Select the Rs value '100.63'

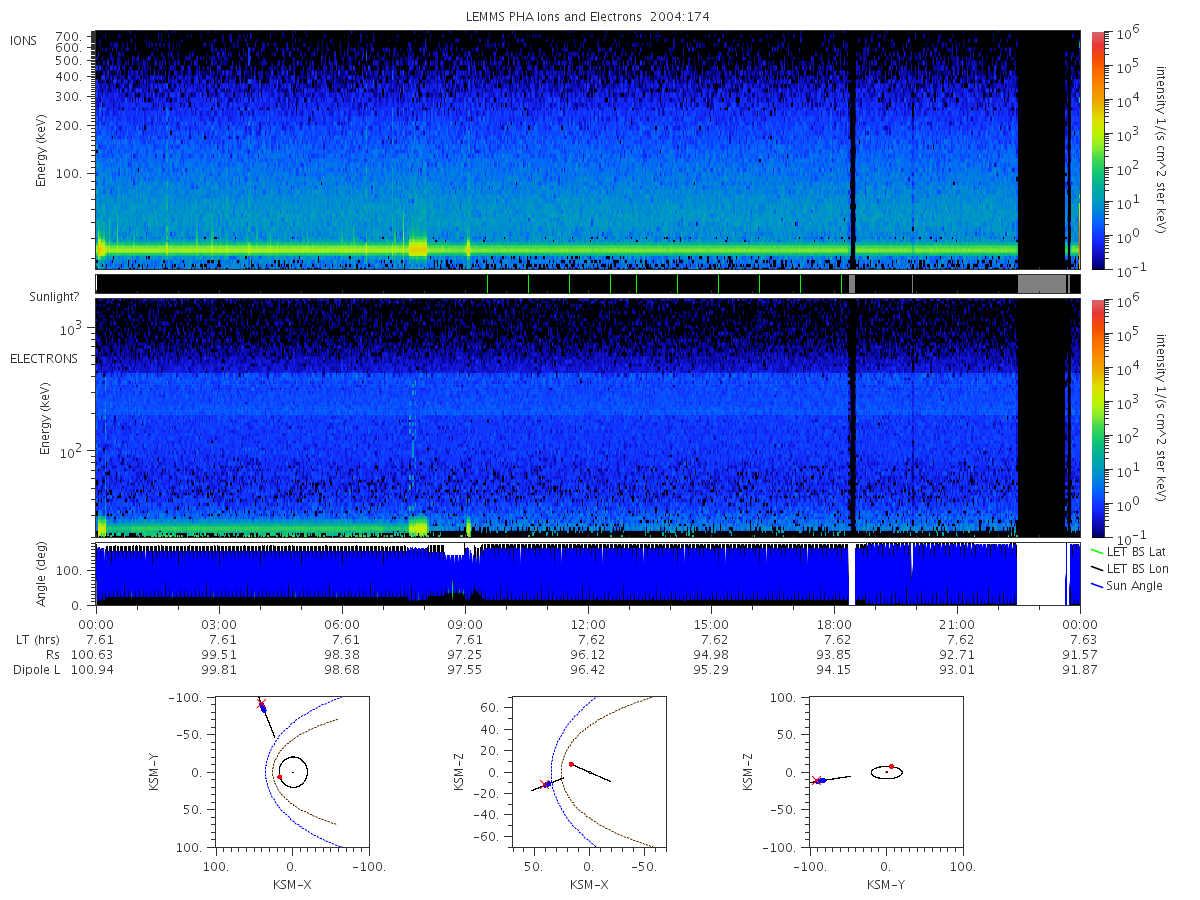(x=90, y=654)
